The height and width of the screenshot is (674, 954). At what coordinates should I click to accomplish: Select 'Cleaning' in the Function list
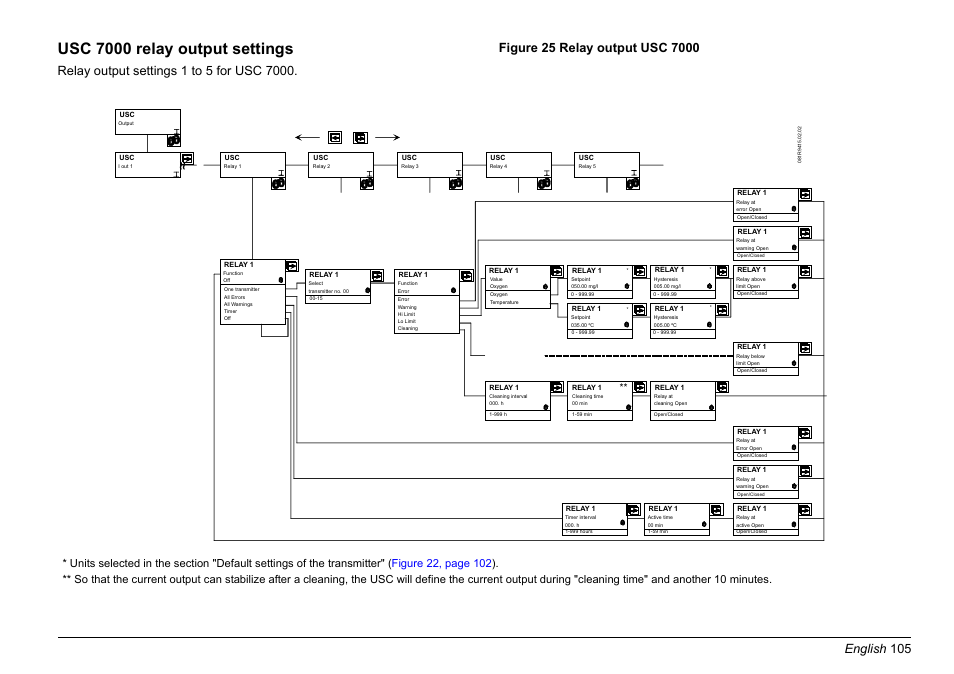point(408,328)
